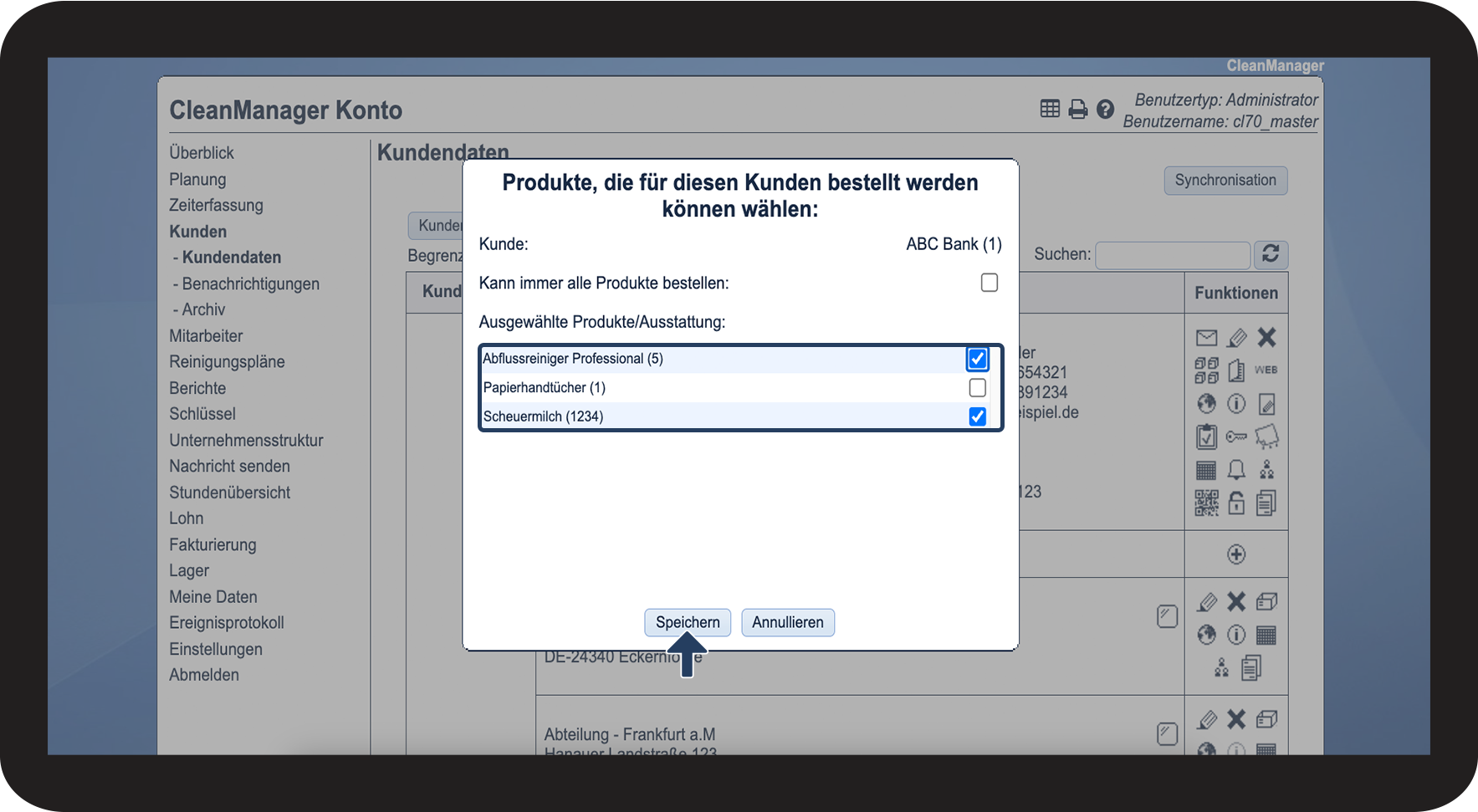Open Lohn in the sidebar
The height and width of the screenshot is (812, 1478).
tap(187, 518)
